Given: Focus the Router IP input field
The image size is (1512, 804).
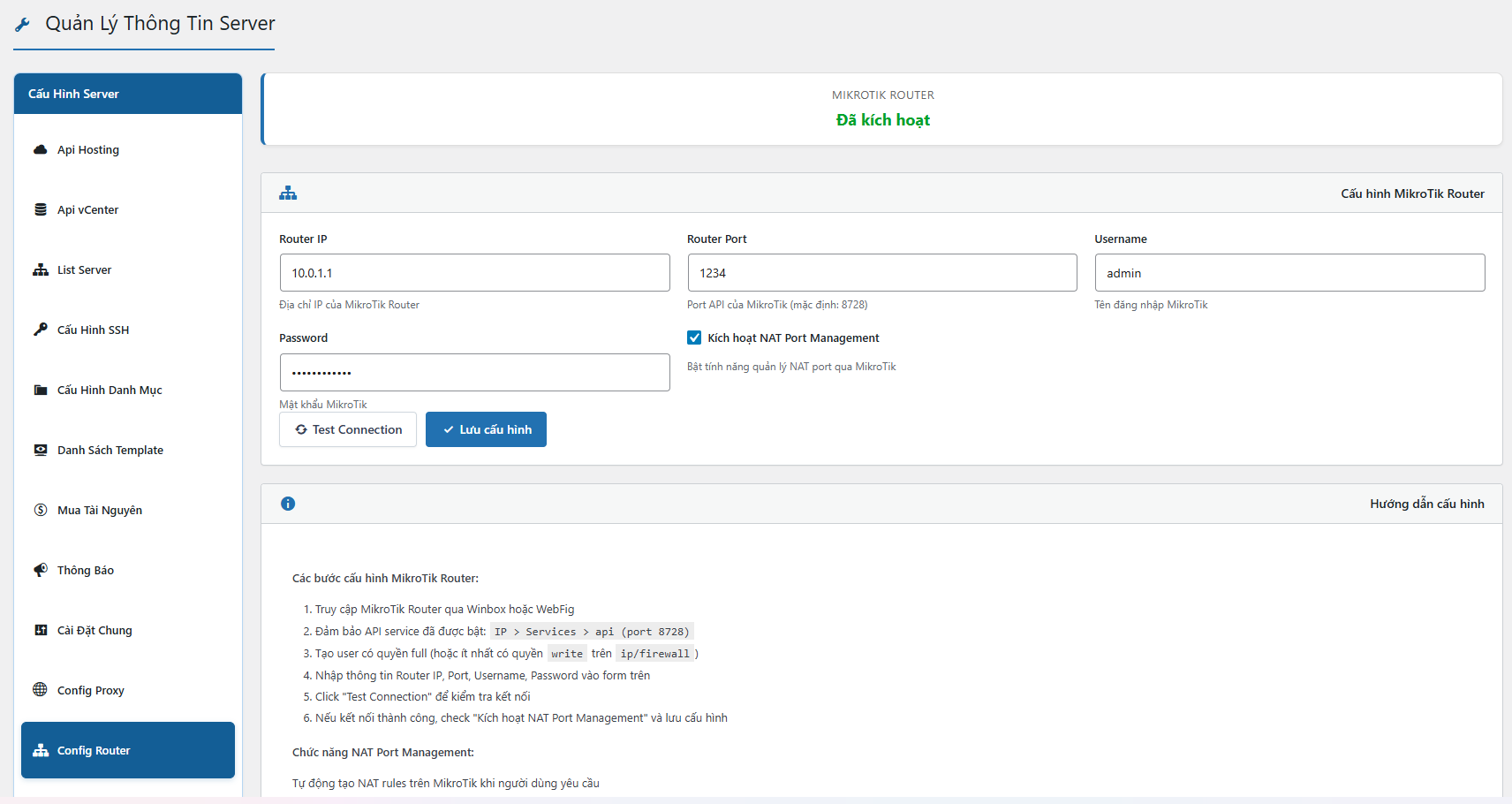Looking at the screenshot, I should 474,273.
